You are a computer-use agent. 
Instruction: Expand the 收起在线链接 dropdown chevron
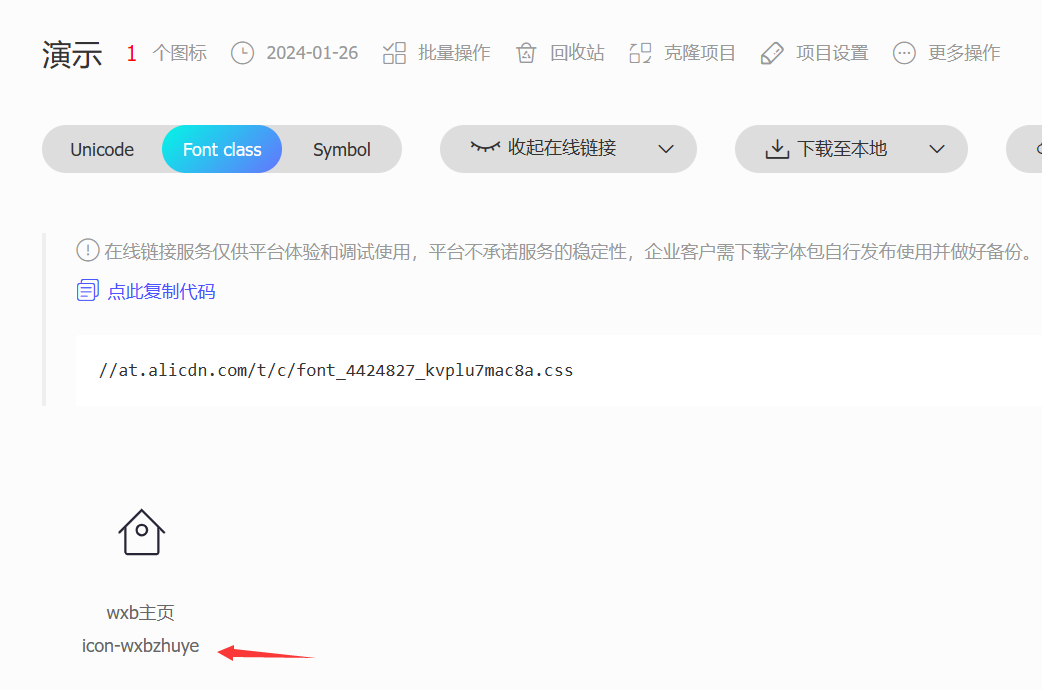[x=666, y=149]
